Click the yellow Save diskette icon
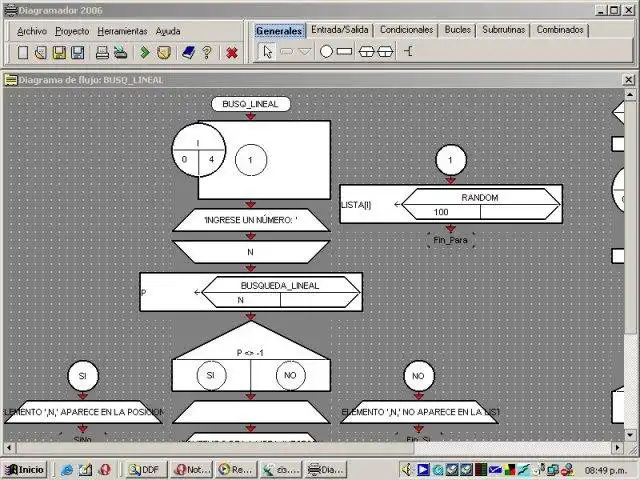 [x=59, y=53]
